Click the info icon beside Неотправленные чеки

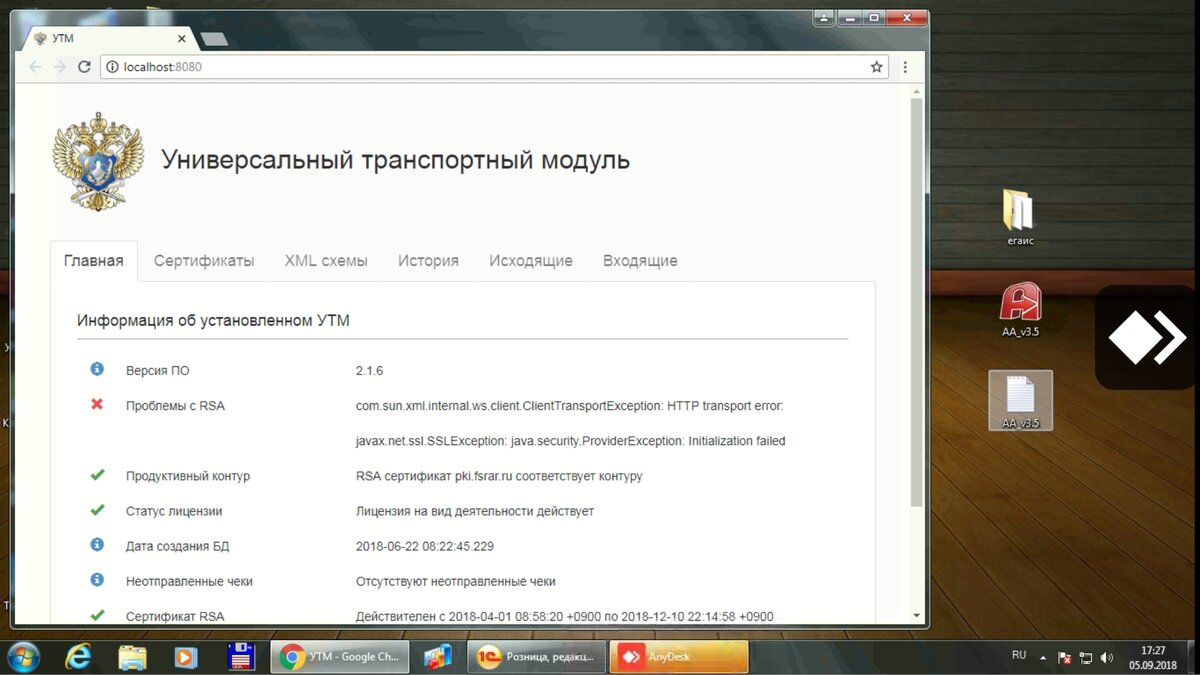(x=97, y=580)
